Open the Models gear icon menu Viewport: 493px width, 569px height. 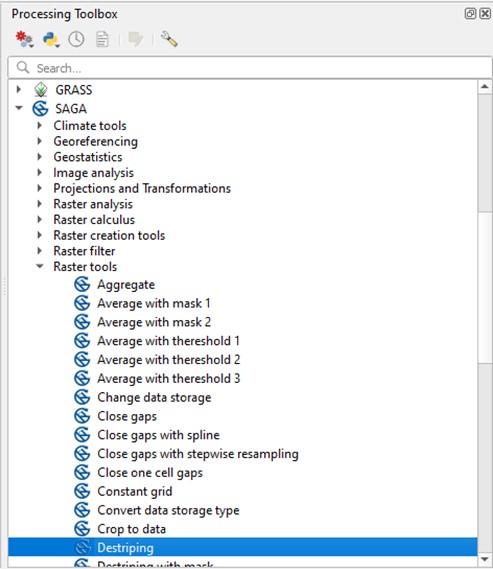pyautogui.click(x=25, y=39)
